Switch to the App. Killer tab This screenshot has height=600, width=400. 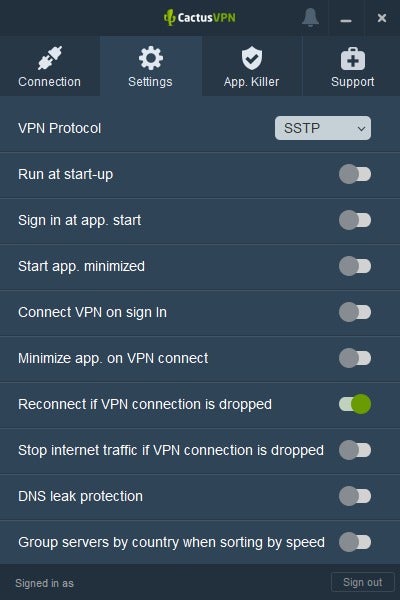pyautogui.click(x=252, y=66)
